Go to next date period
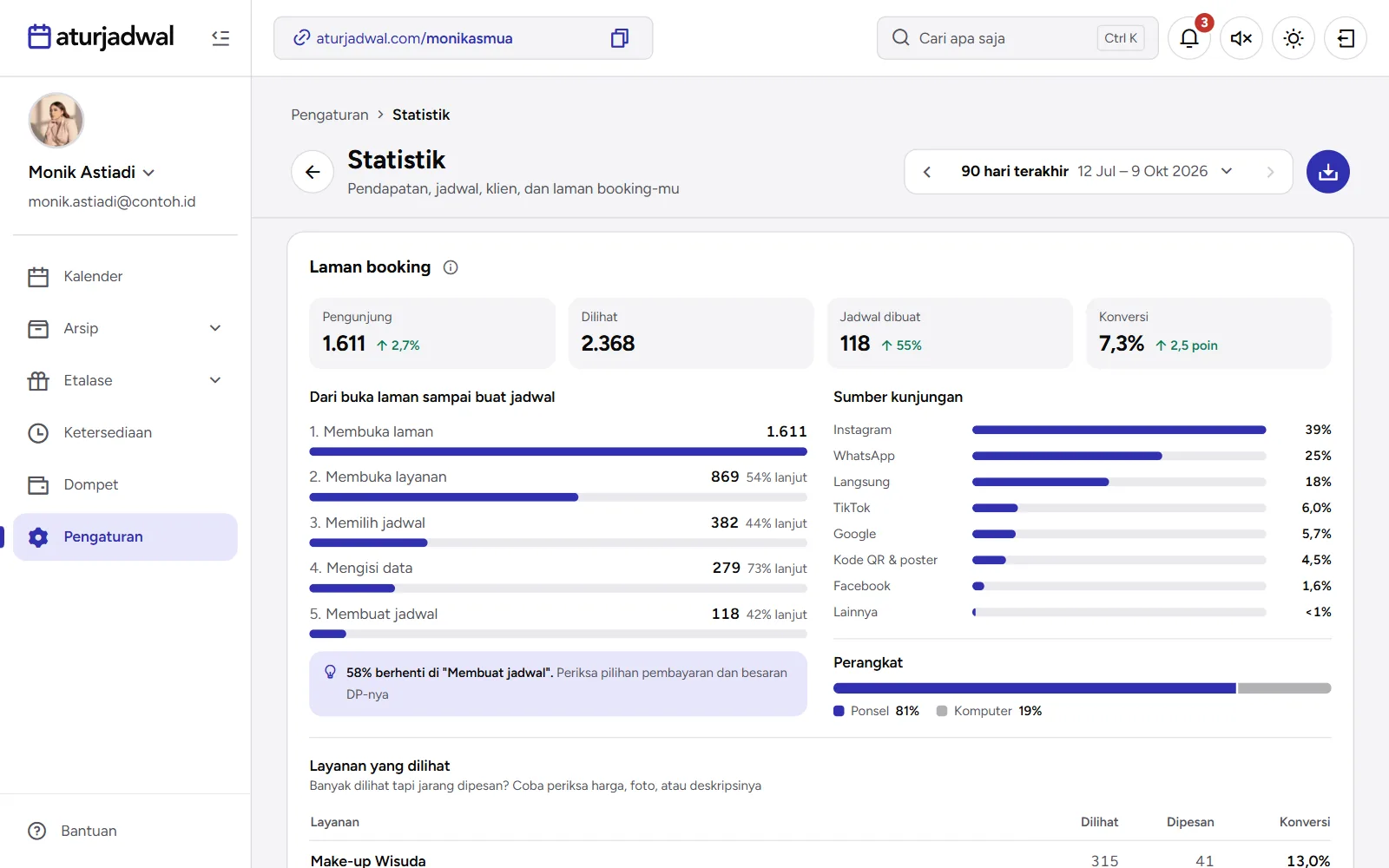The height and width of the screenshot is (868, 1389). point(1270,172)
